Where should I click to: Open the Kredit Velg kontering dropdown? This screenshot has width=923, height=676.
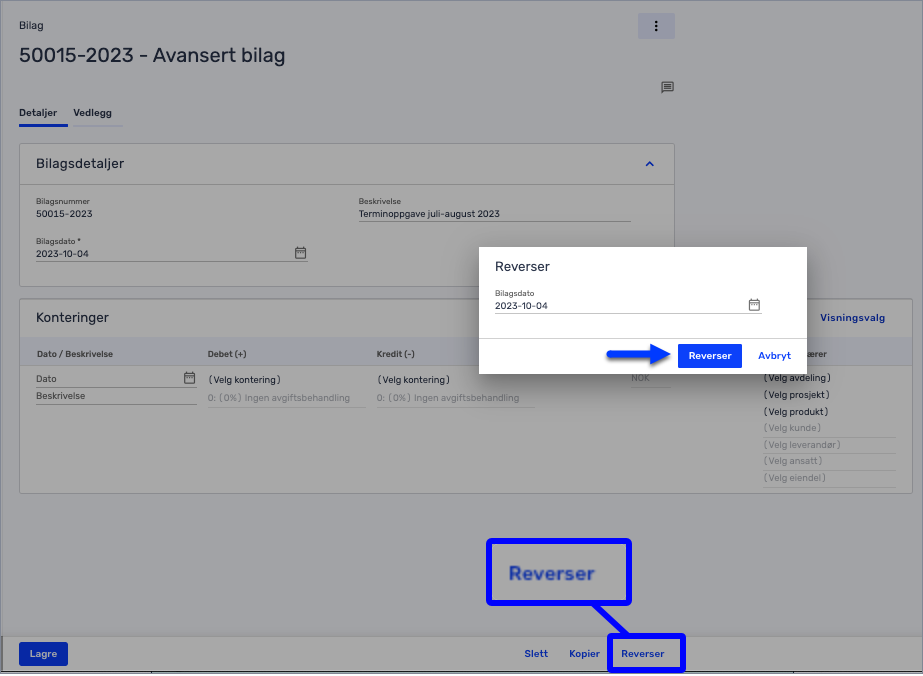click(x=413, y=380)
